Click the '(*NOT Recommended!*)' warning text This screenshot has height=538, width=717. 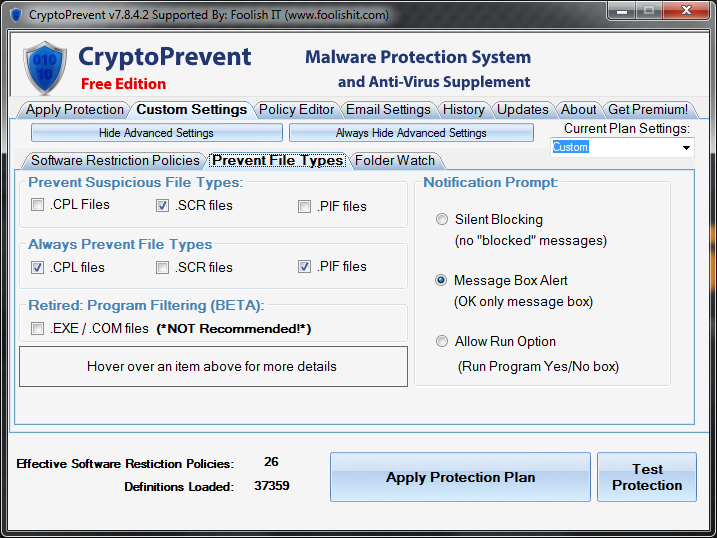pyautogui.click(x=234, y=329)
